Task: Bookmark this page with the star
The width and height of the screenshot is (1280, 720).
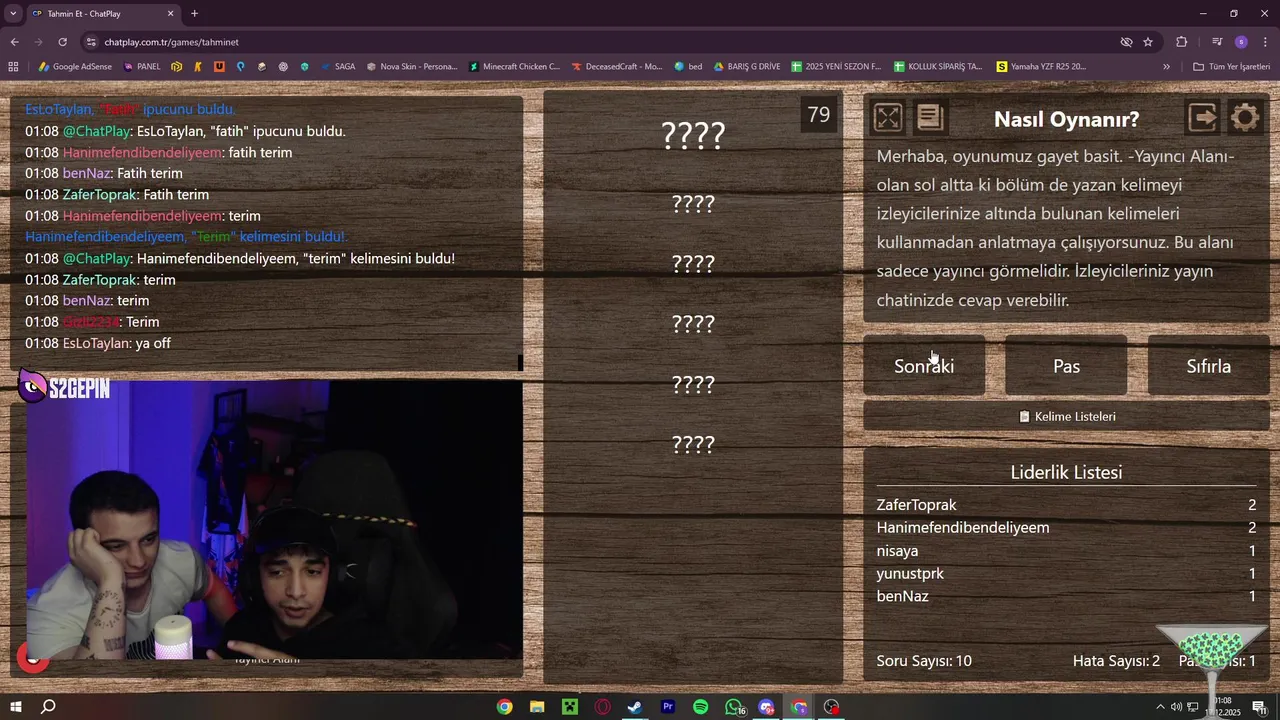Action: pos(1148,42)
